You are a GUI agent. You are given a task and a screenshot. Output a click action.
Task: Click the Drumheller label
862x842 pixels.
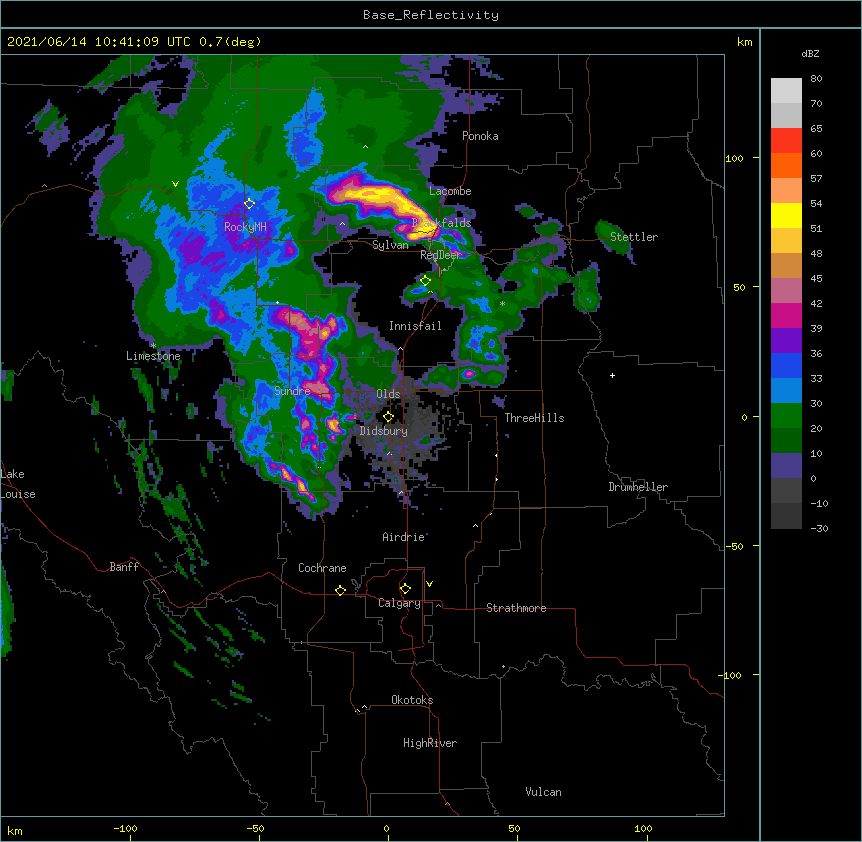pyautogui.click(x=638, y=487)
